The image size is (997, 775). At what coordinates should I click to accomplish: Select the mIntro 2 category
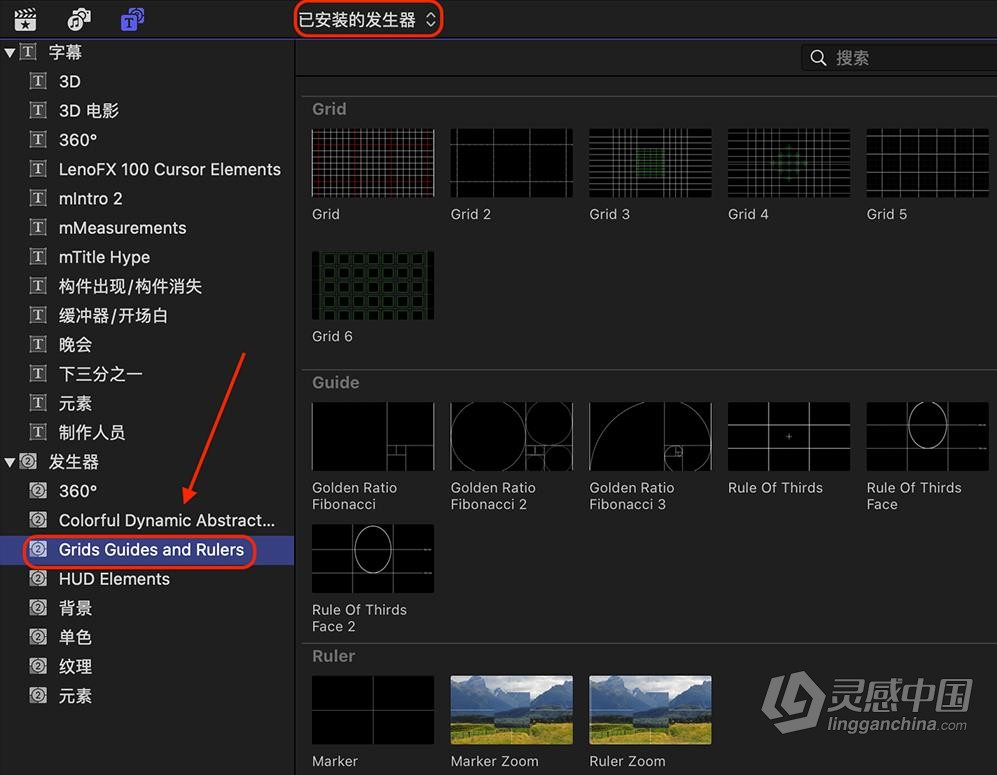[x=90, y=198]
